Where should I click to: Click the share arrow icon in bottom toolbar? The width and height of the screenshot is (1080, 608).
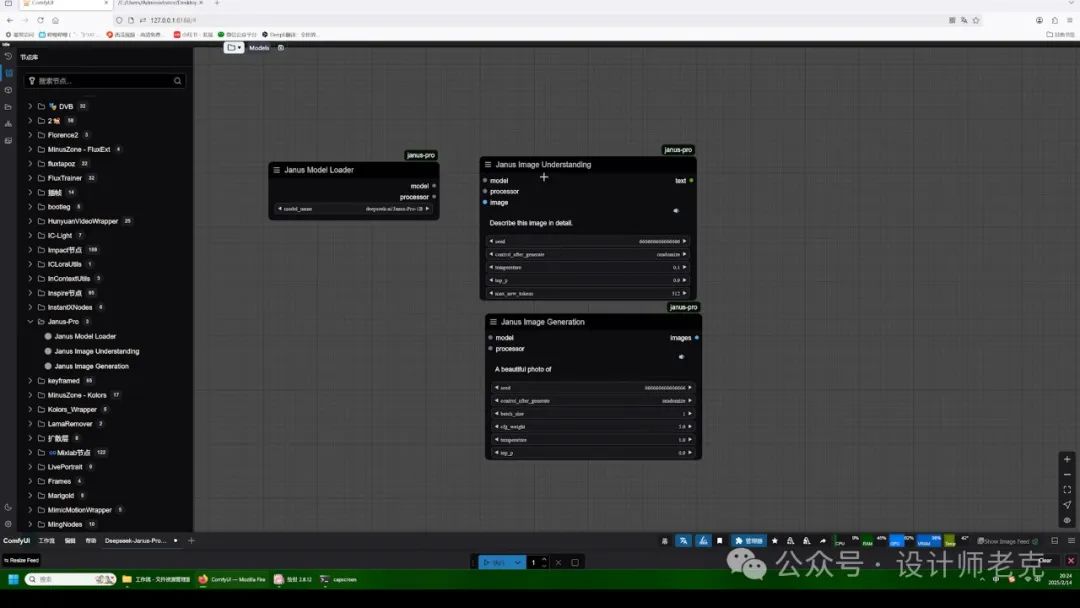(x=822, y=541)
